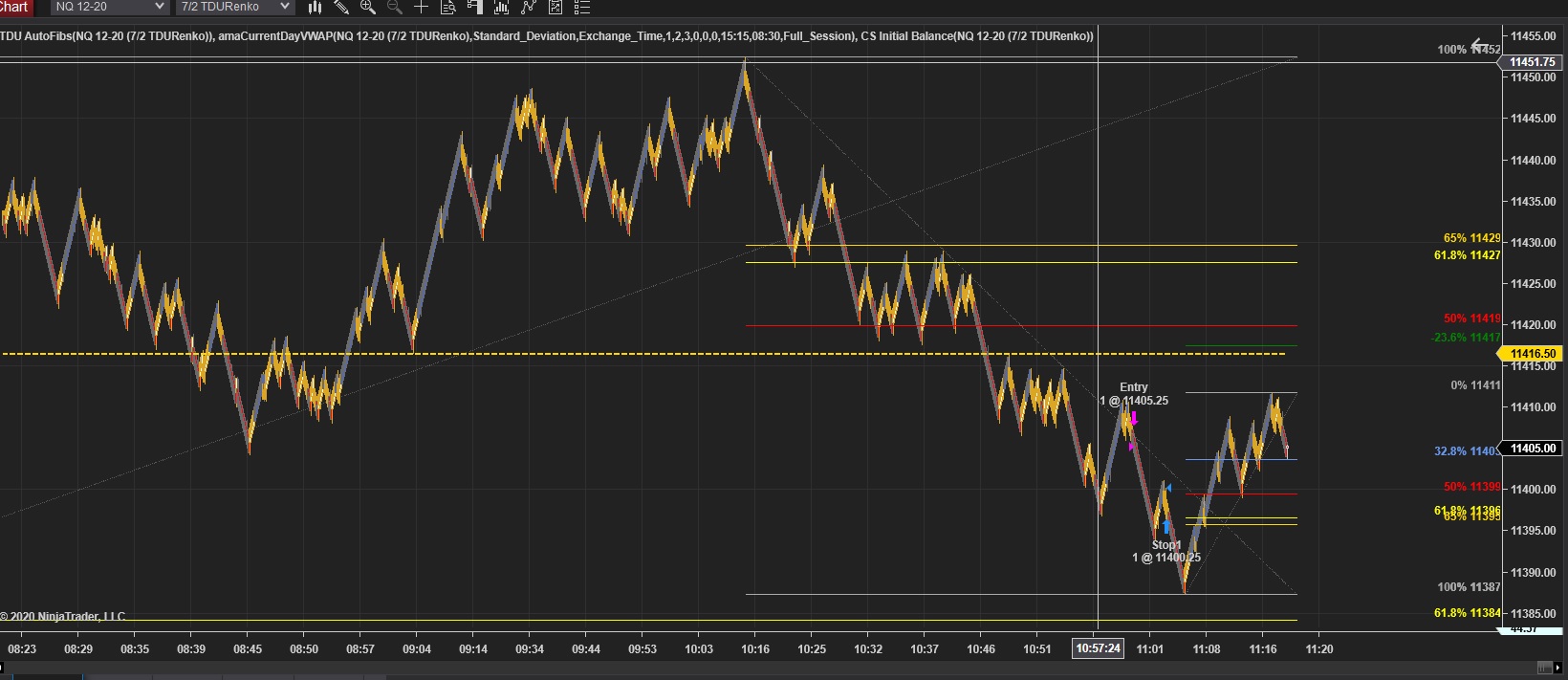1568x680 pixels.
Task: Click the list view toolbar icon
Action: click(582, 7)
